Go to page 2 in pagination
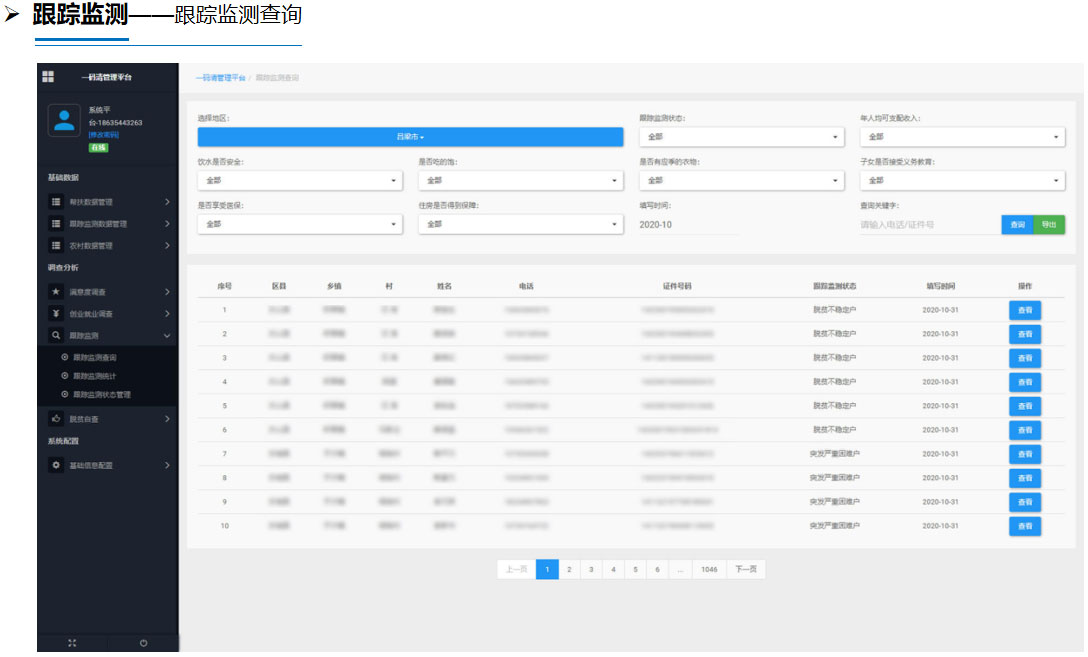Screen dimensions: 1088x657 coord(569,570)
